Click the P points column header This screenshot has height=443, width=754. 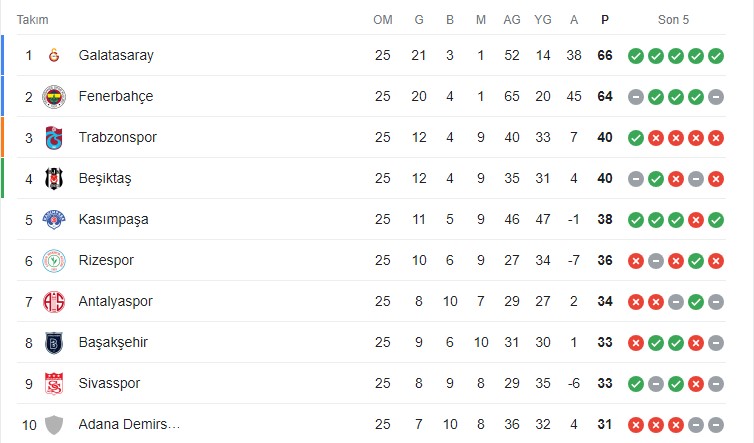pos(605,20)
